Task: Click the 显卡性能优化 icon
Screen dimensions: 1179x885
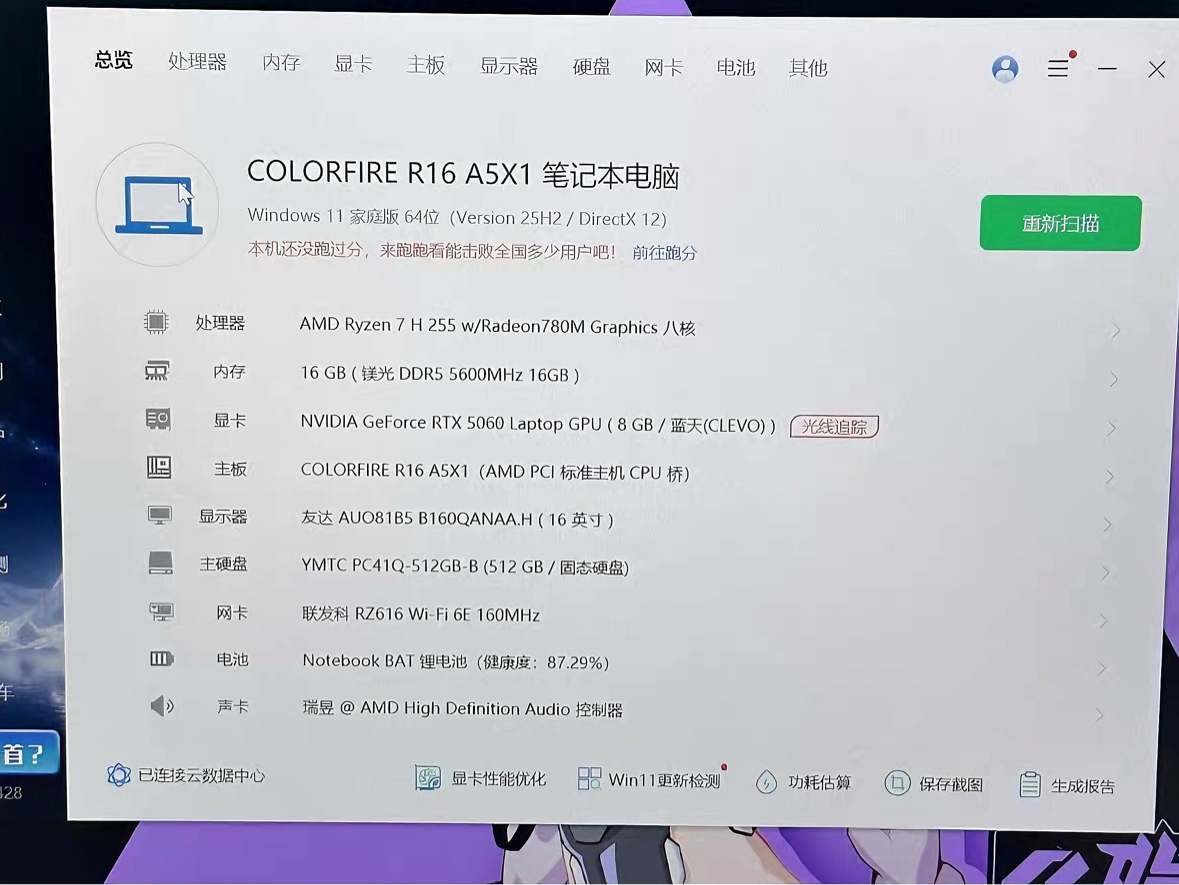Action: [428, 779]
